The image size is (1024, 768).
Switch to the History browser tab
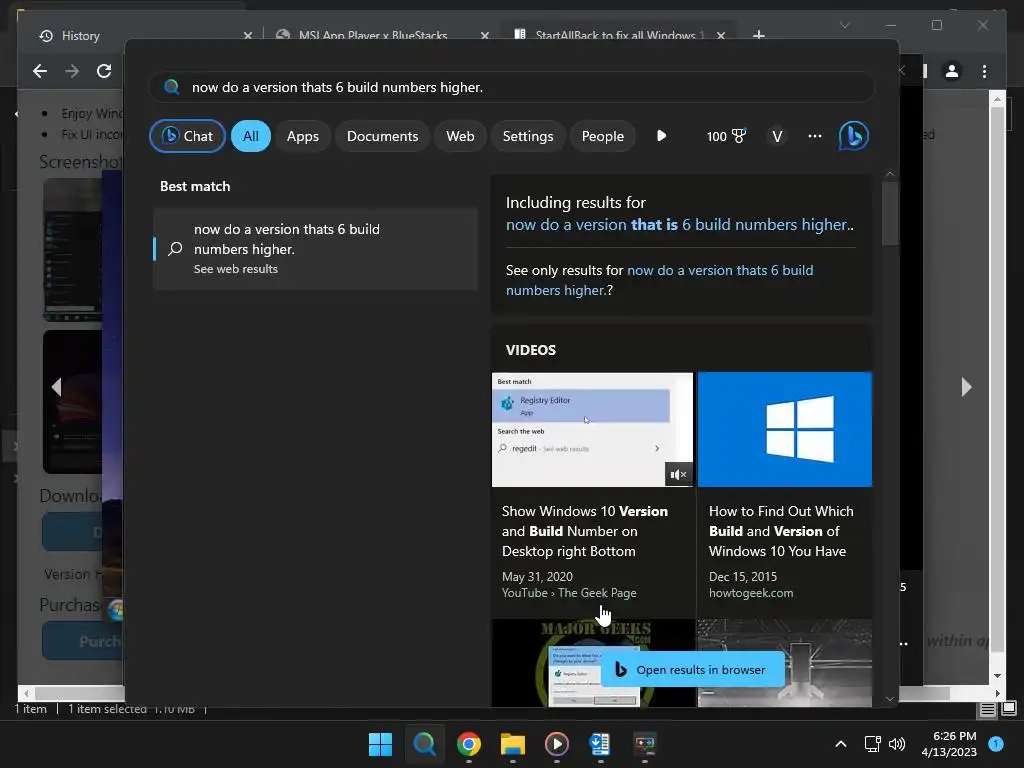pyautogui.click(x=81, y=35)
